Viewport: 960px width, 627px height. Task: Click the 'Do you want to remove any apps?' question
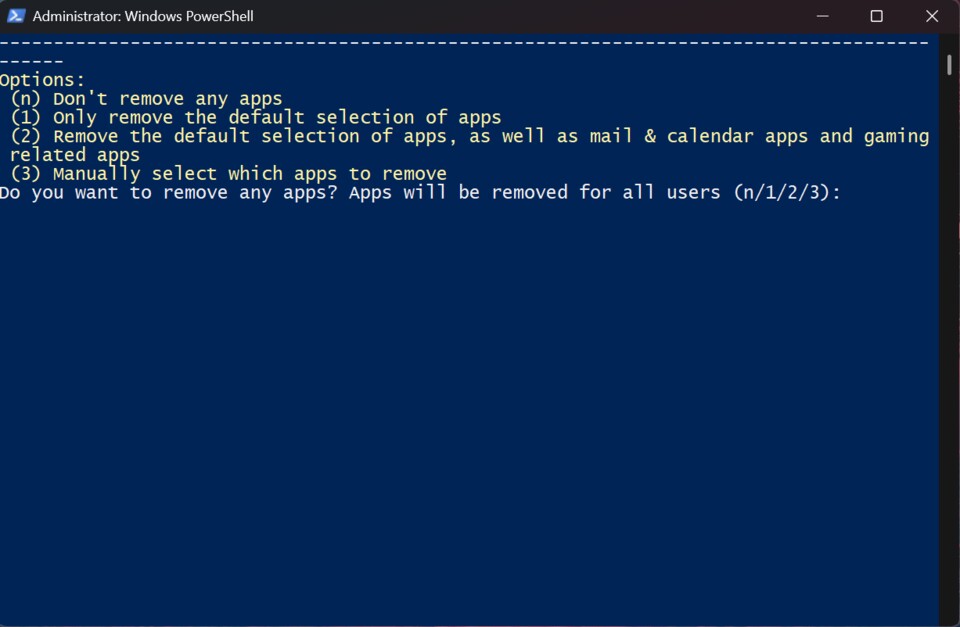tap(170, 193)
